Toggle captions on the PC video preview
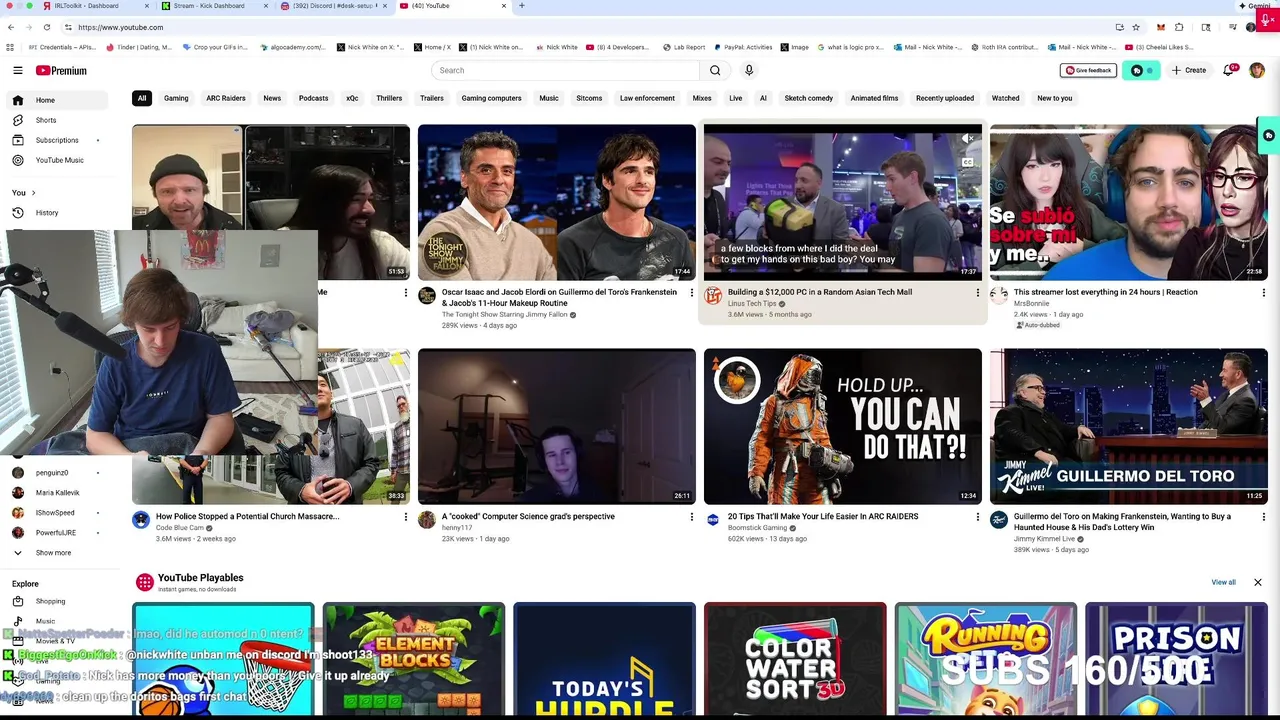1280x720 pixels. [x=967, y=162]
